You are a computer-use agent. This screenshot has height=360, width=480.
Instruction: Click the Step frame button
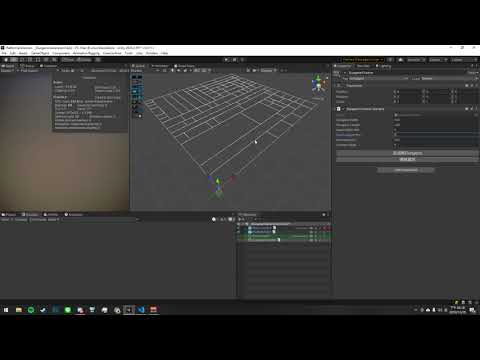click(243, 60)
